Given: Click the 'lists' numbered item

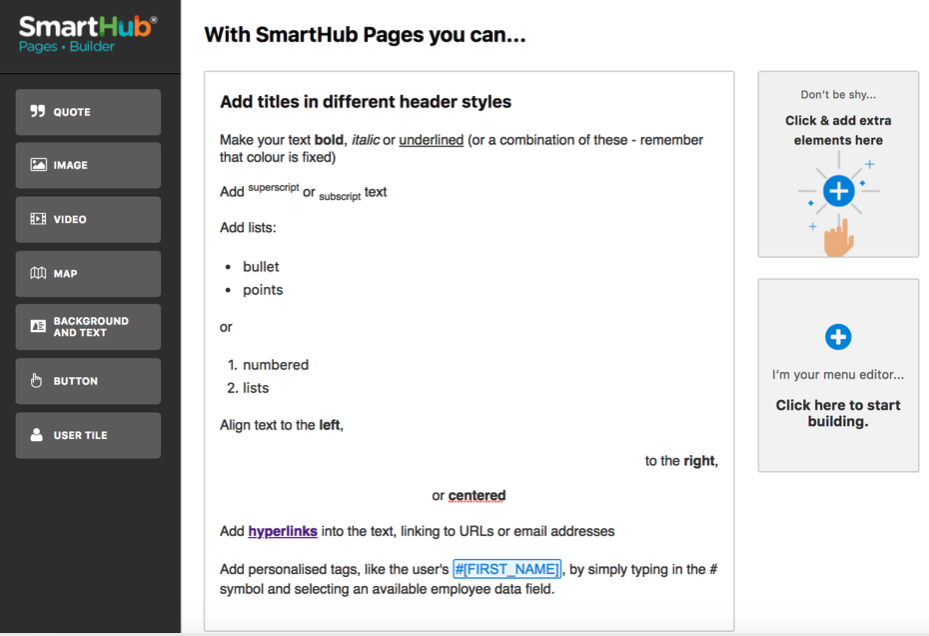Looking at the screenshot, I should (256, 388).
